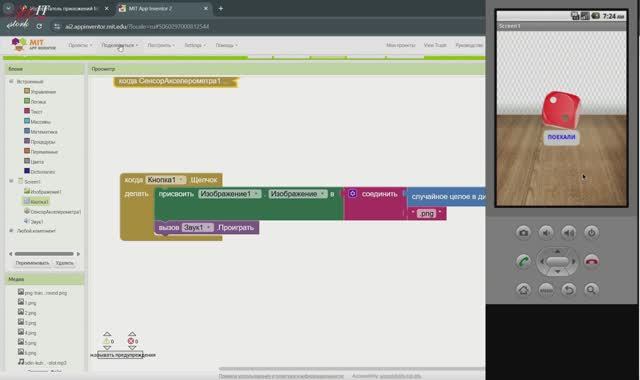The height and width of the screenshot is (380, 640).
Task: Click the red error counter icon
Action: click(131, 341)
